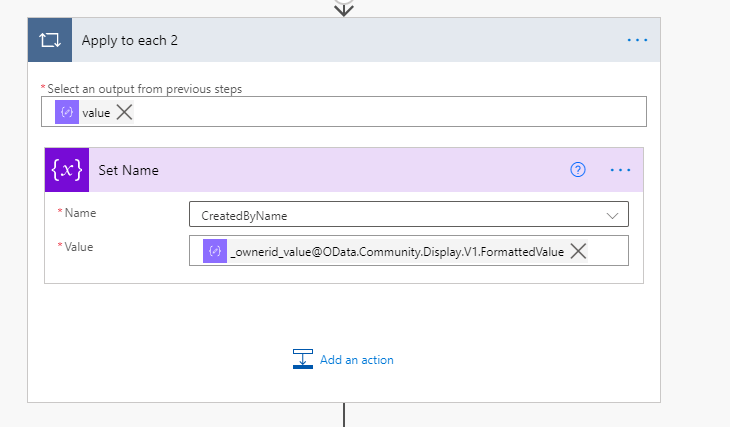Click the _ownerid_value token icon
Image resolution: width=730 pixels, height=427 pixels.
click(x=215, y=251)
